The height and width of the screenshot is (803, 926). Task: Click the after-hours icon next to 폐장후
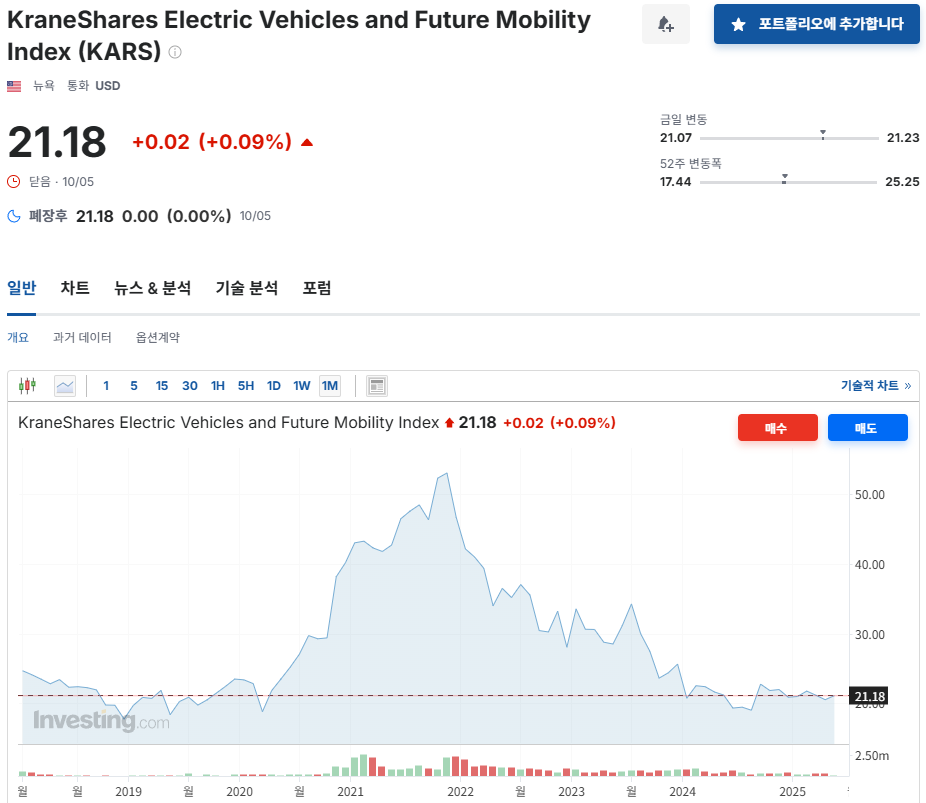[x=11, y=215]
